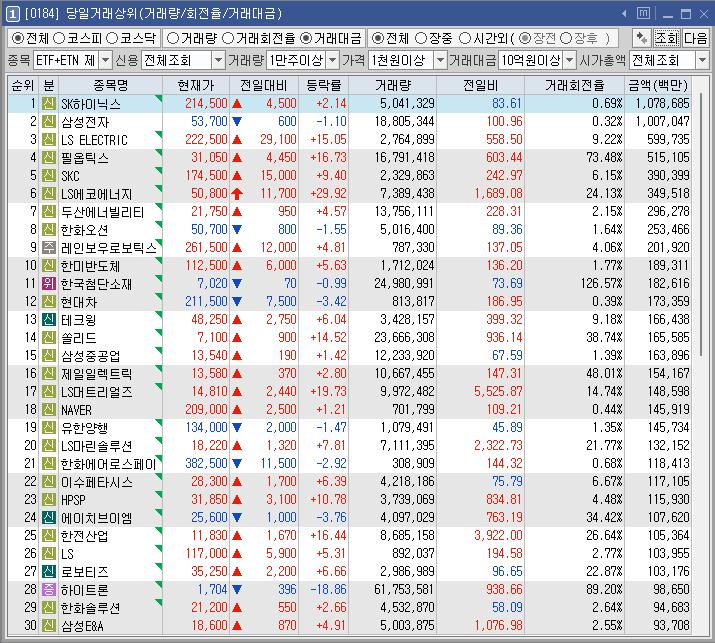Viewport: 715px width, 643px height.
Task: Sort by the 종목명 column header
Action: coord(111,85)
